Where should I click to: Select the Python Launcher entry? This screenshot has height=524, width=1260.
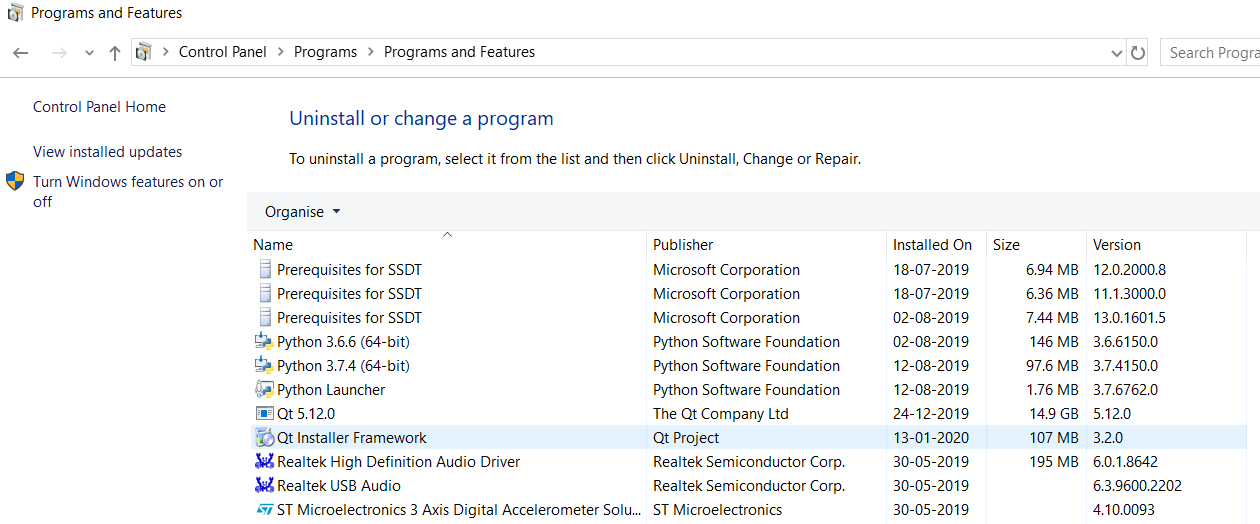coord(750,390)
